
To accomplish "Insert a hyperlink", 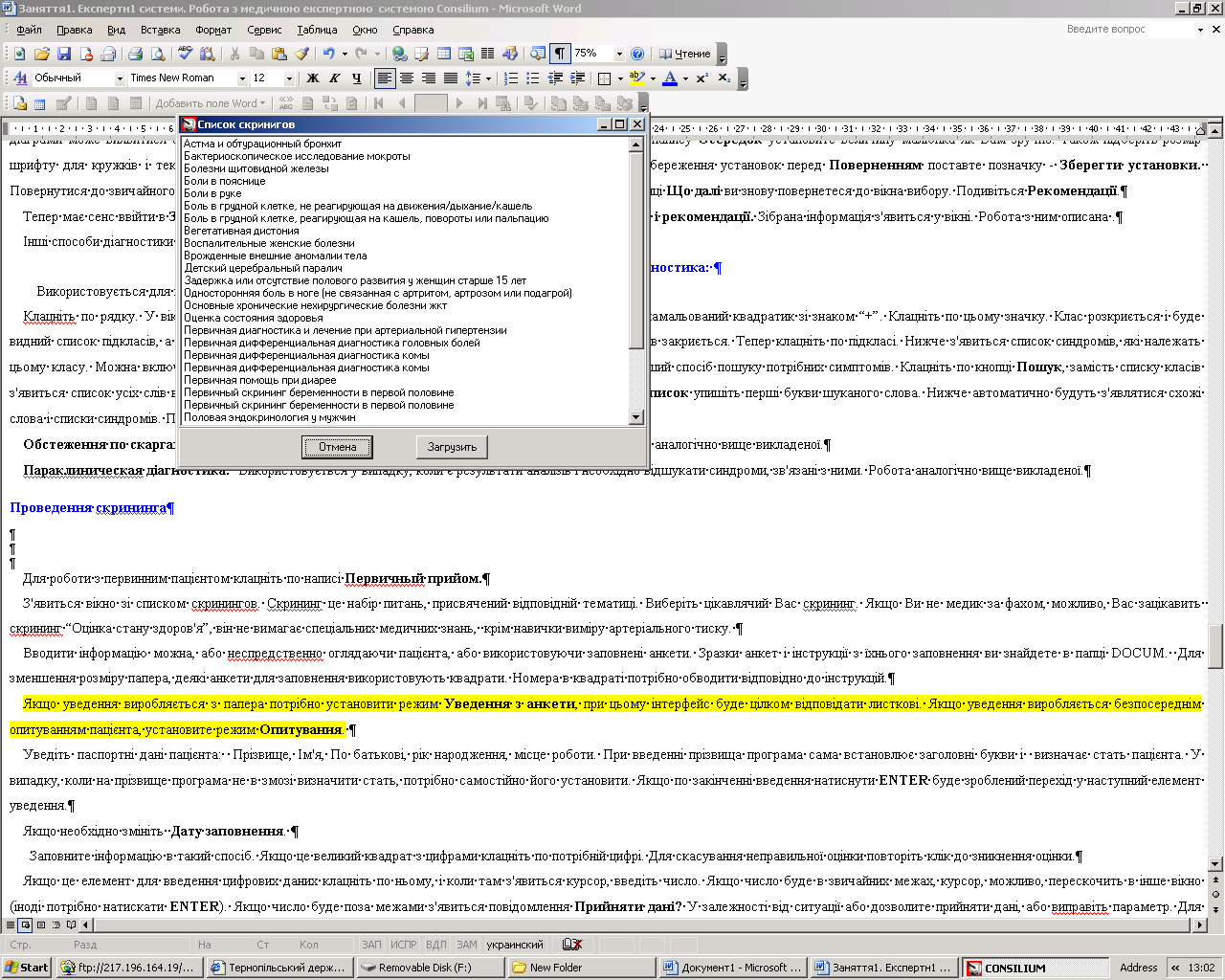I will click(x=398, y=54).
